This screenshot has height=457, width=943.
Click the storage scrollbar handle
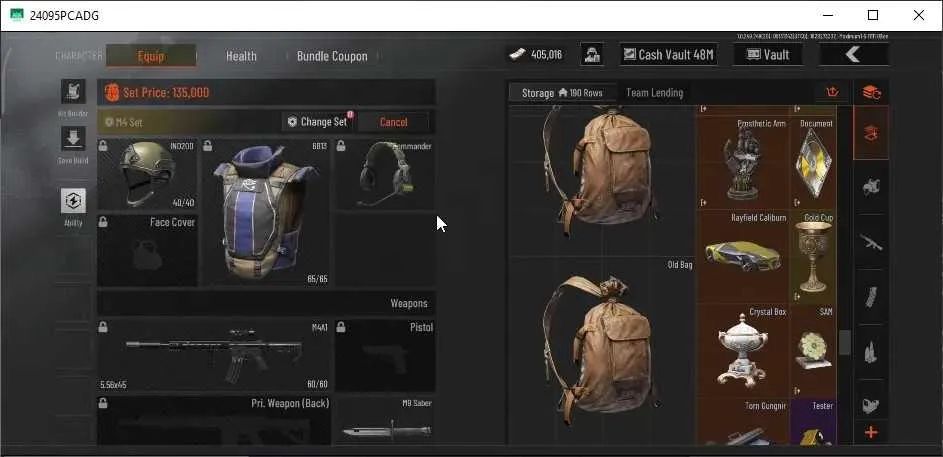coord(845,342)
